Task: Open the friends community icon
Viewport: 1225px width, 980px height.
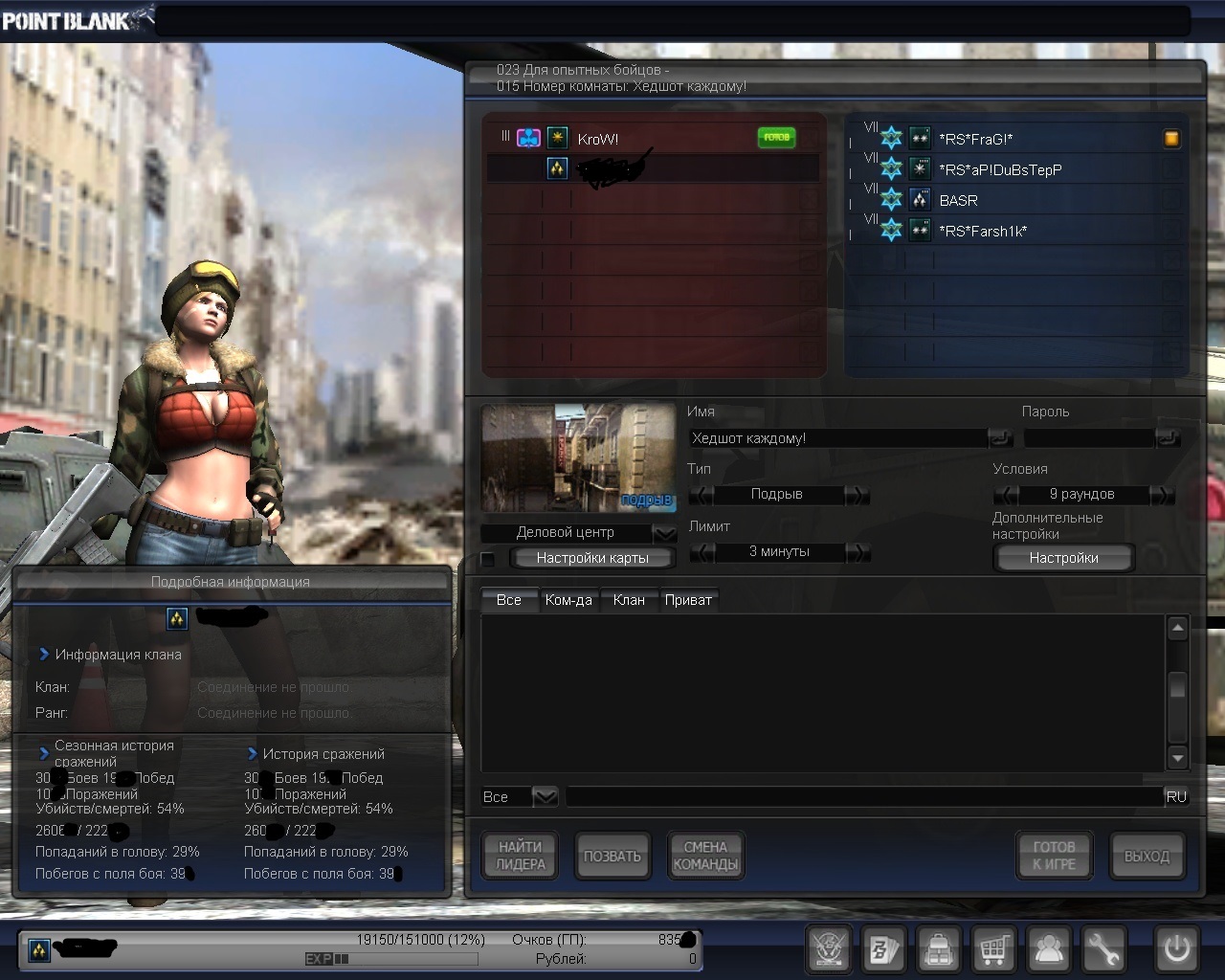Action: (x=1049, y=949)
